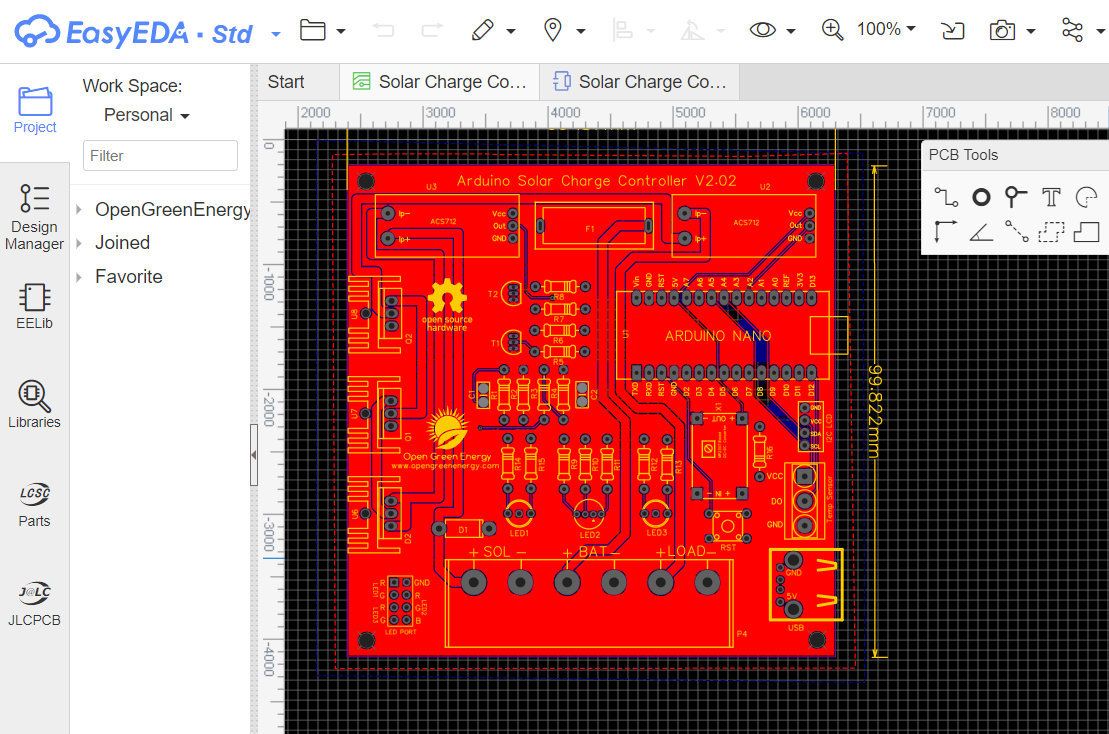Select the Arc tool in PCB Tools

1085,197
